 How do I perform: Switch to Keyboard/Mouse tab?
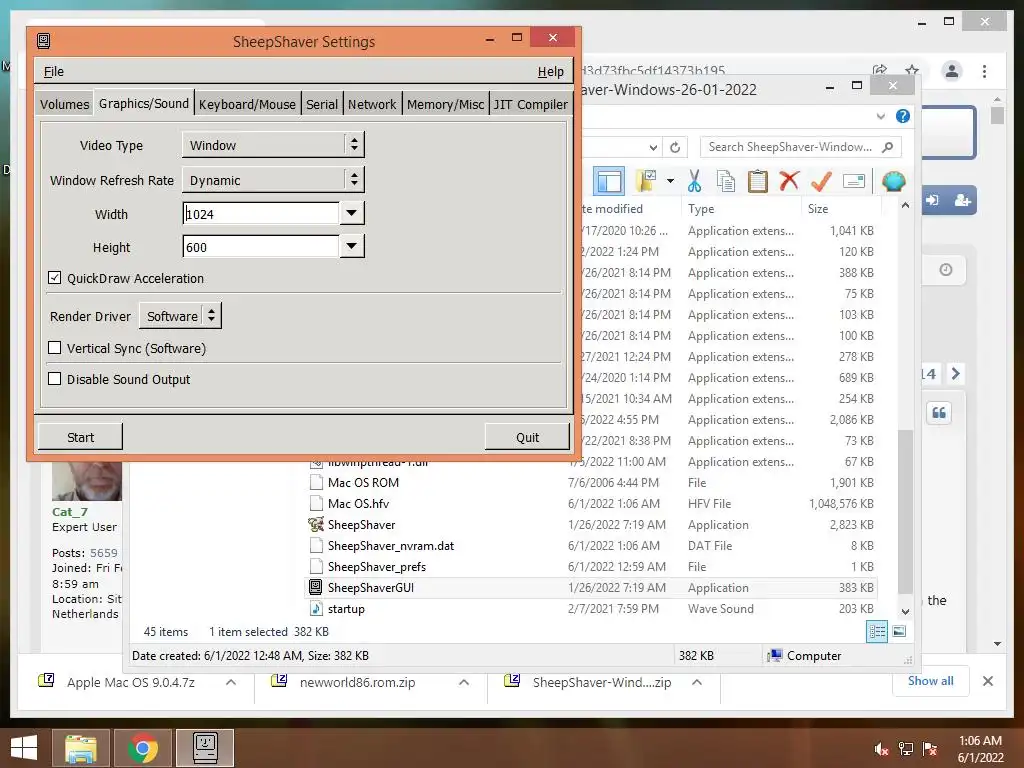[247, 104]
